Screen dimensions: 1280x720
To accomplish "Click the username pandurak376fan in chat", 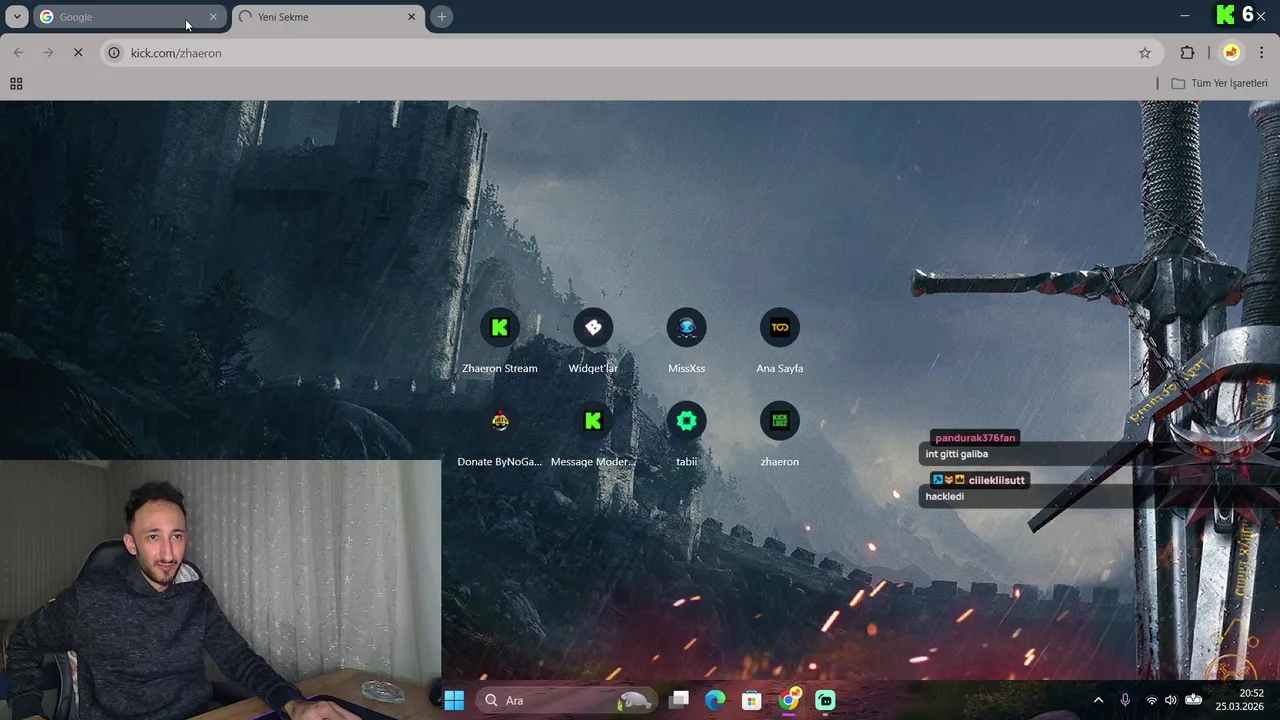I will tap(975, 438).
